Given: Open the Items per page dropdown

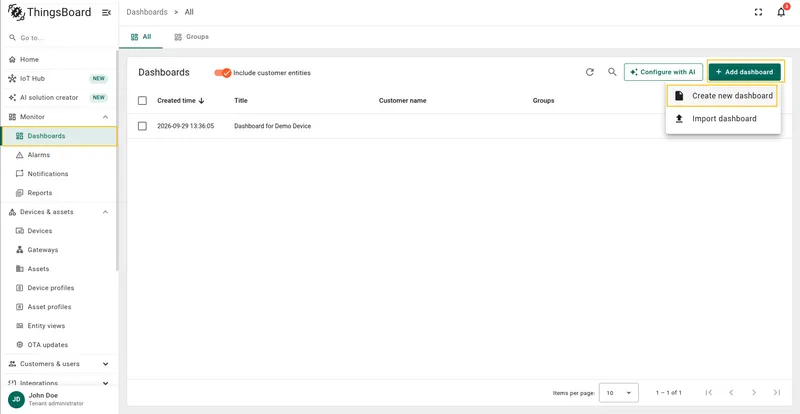Looking at the screenshot, I should (618, 393).
